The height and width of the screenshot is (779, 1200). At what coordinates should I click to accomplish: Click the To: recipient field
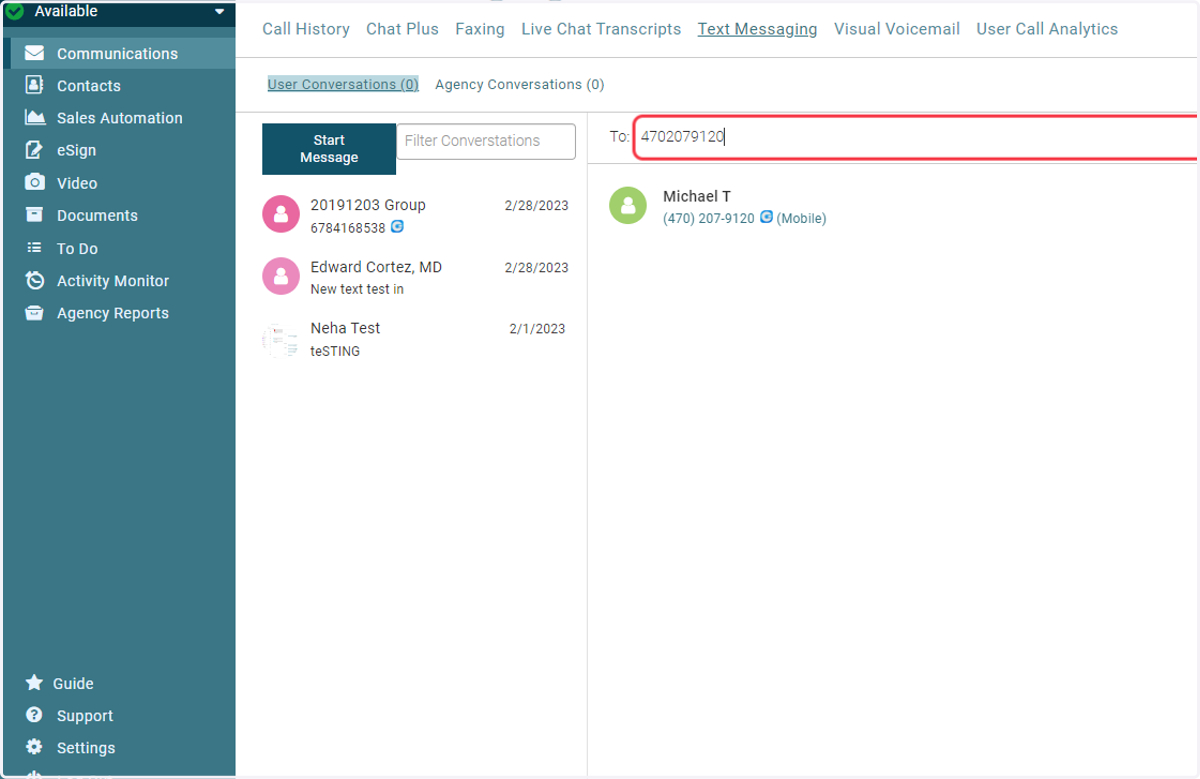click(915, 137)
